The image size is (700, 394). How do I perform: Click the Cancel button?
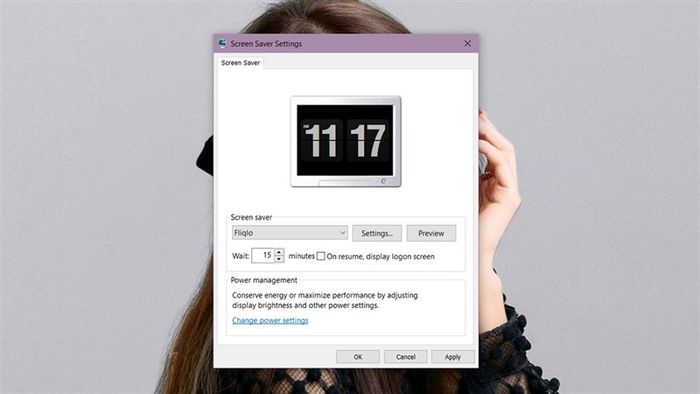tap(405, 357)
